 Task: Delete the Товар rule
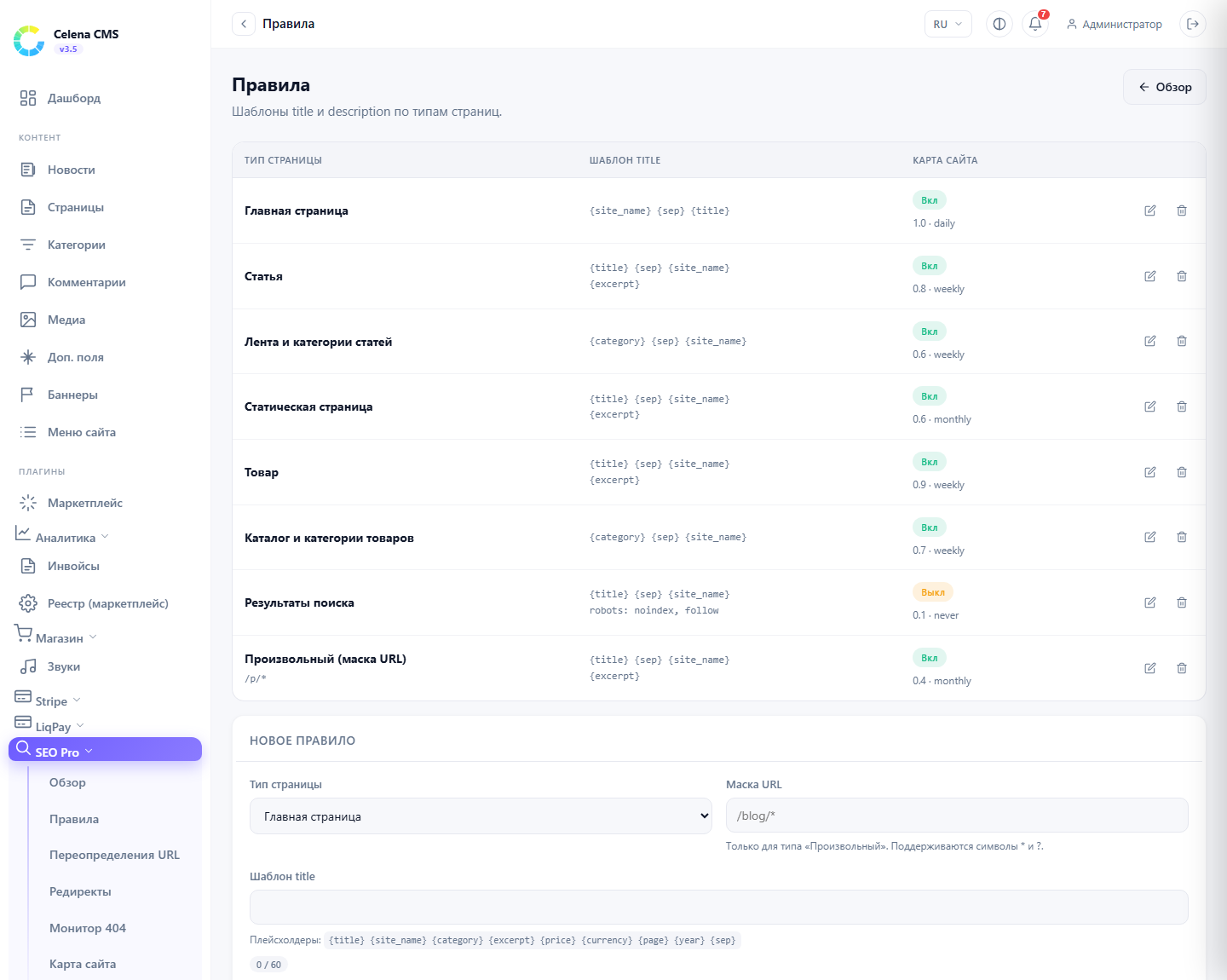coord(1182,472)
